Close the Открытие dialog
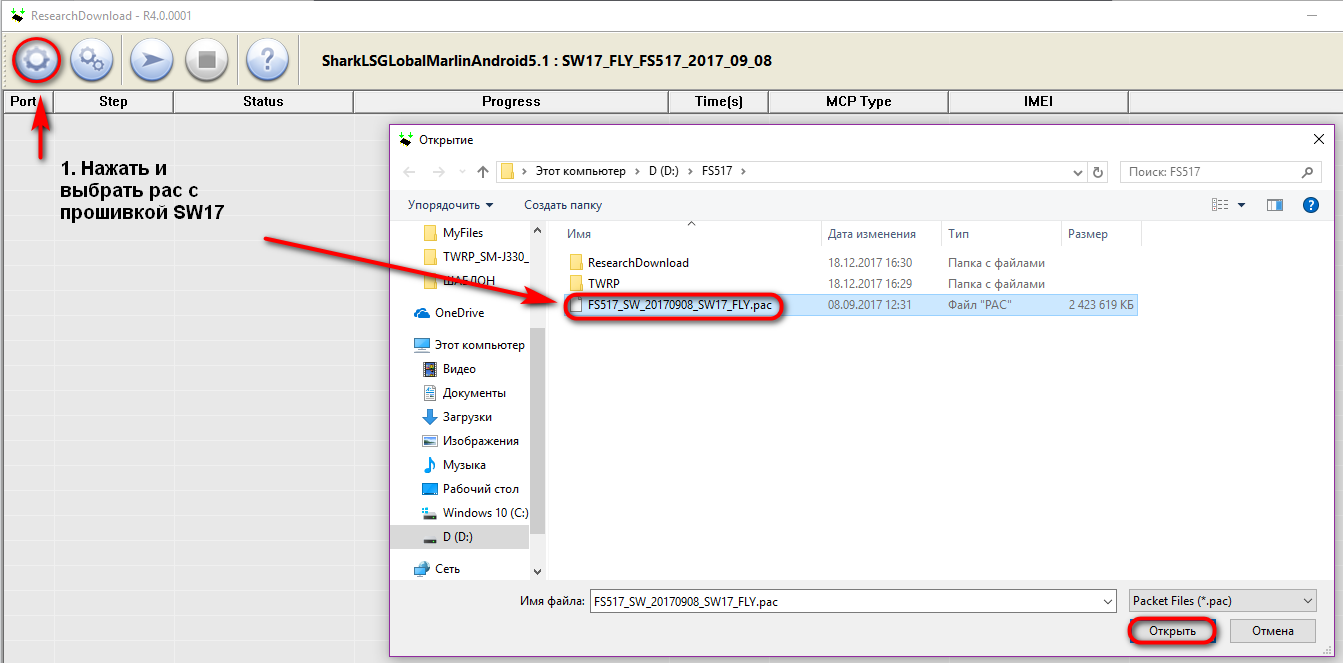The width and height of the screenshot is (1343, 663). 1317,140
